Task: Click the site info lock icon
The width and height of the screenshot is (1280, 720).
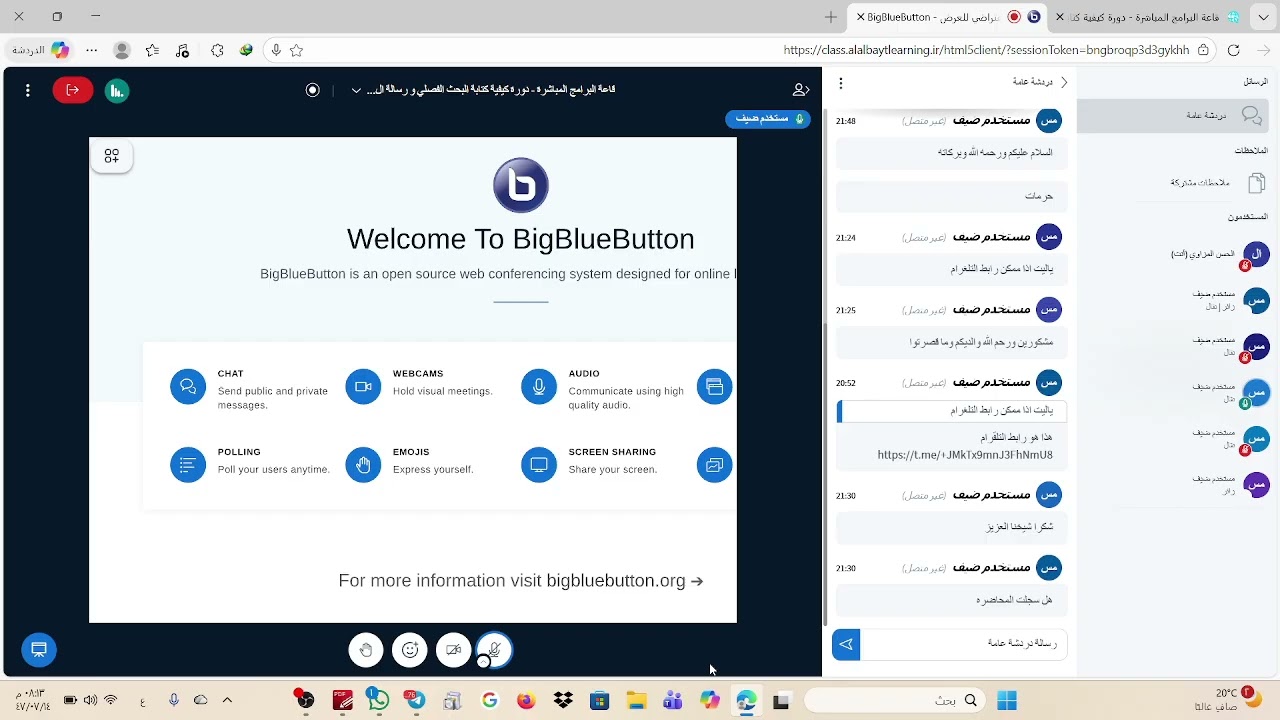Action: click(x=1203, y=50)
